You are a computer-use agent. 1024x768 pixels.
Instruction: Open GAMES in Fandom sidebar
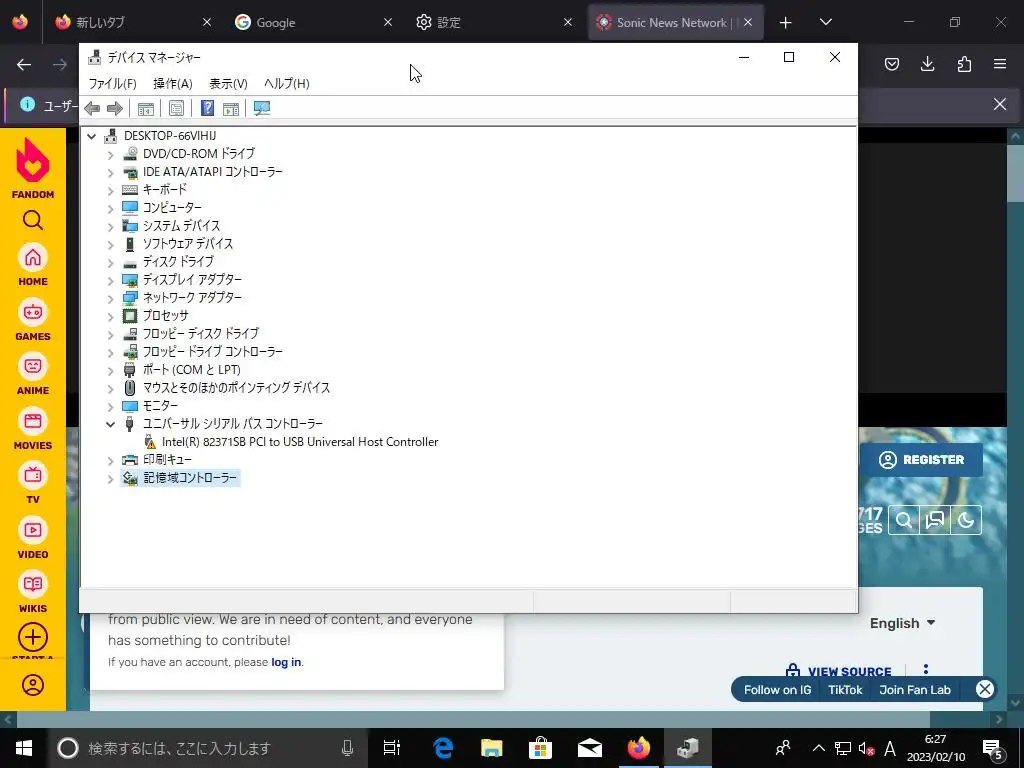pyautogui.click(x=33, y=320)
